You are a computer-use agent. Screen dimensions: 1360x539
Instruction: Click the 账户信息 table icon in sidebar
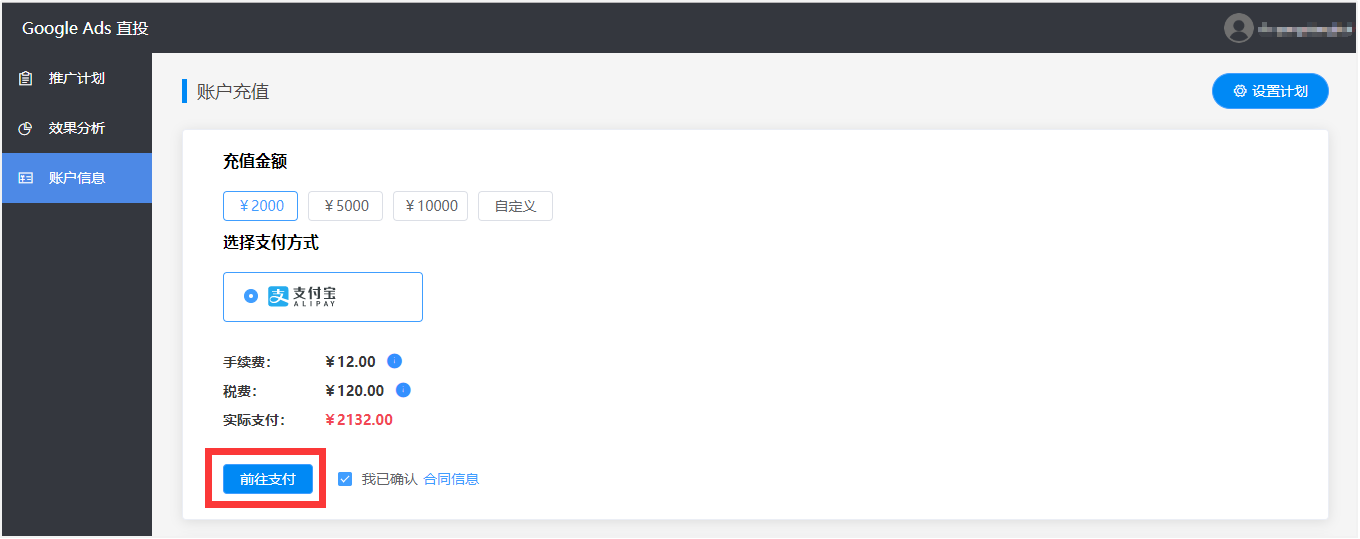(x=26, y=178)
